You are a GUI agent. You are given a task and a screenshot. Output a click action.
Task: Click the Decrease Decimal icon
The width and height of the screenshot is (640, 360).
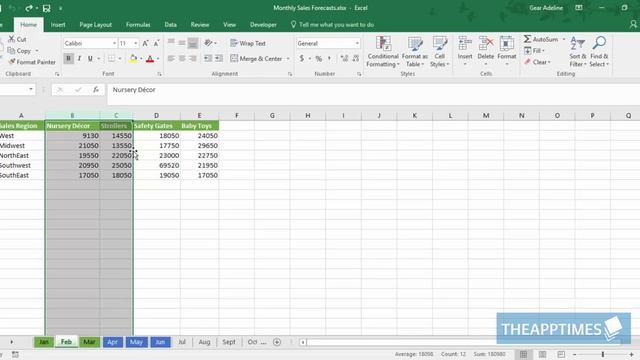click(x=356, y=59)
